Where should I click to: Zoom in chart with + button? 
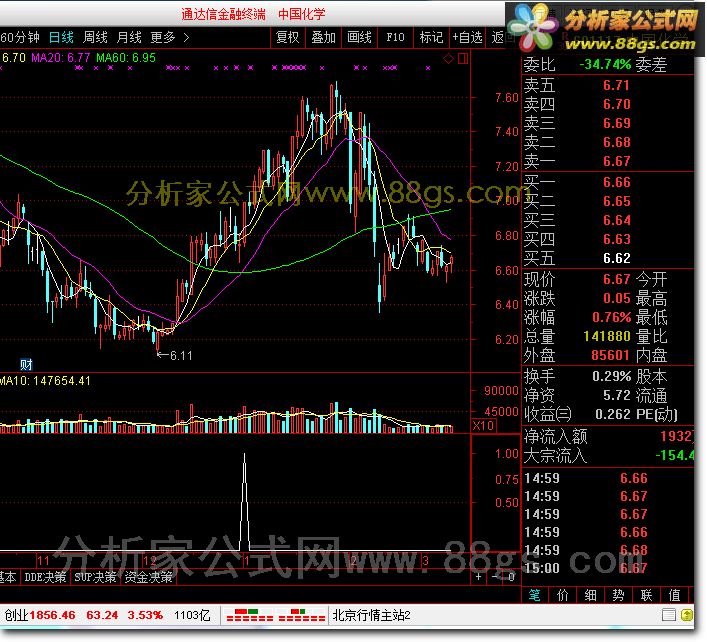[x=478, y=576]
